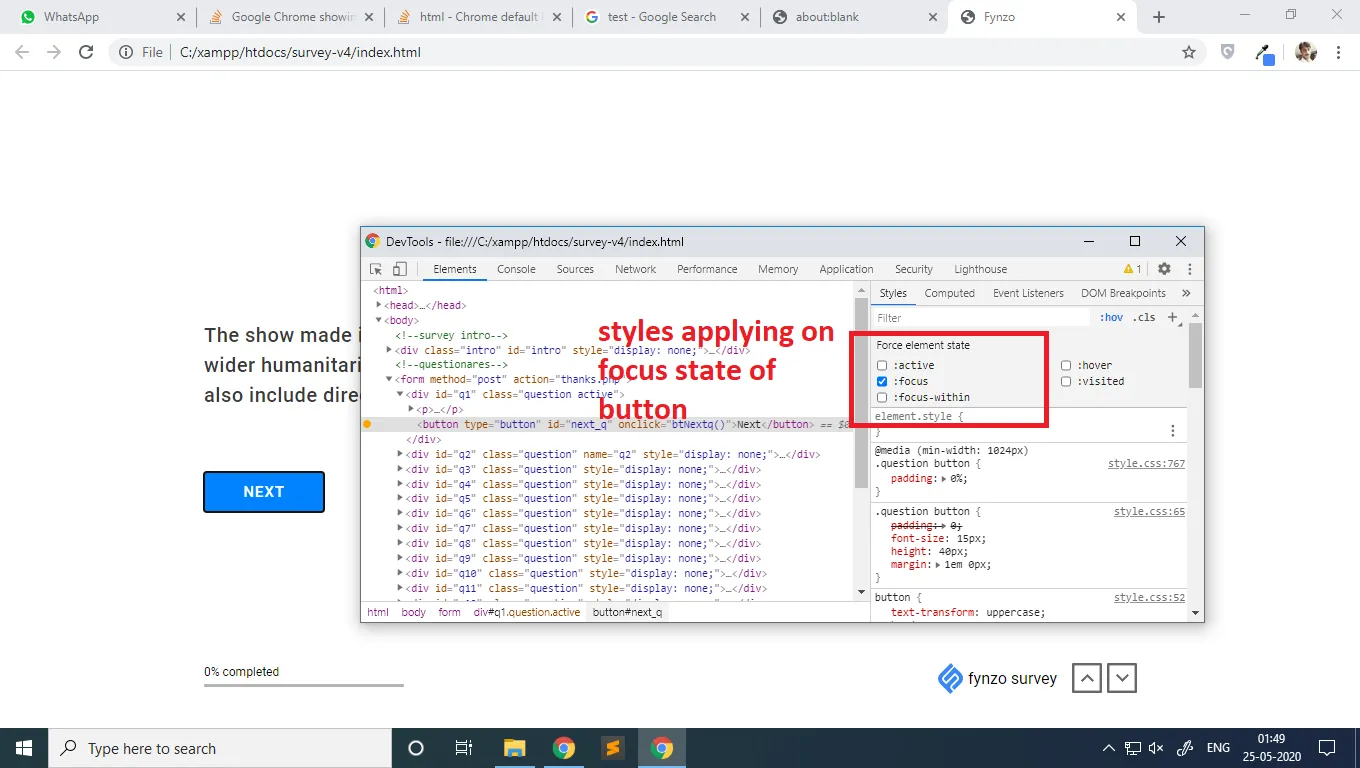Open the style.css:767 source link

point(1146,464)
